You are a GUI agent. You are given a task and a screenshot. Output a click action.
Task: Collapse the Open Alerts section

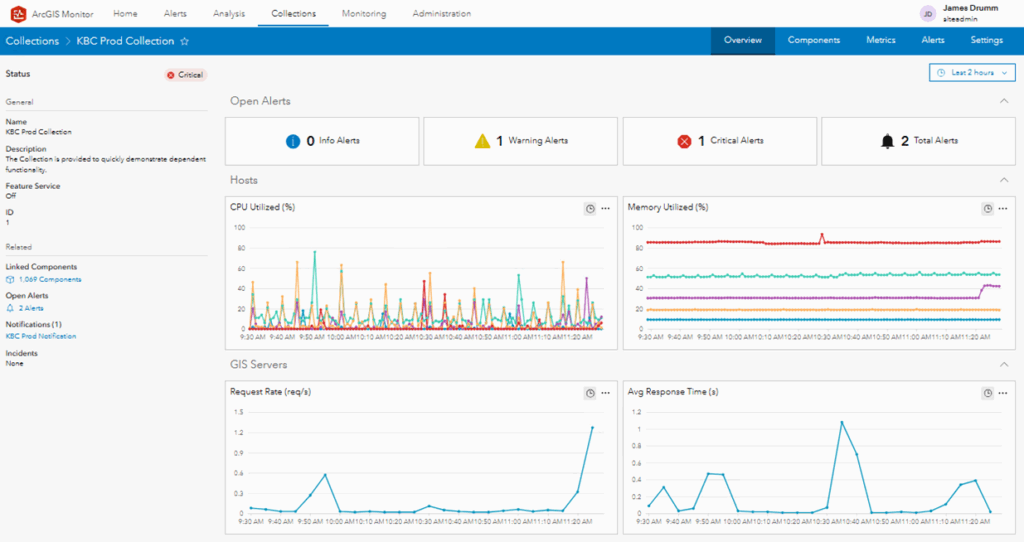point(1003,101)
